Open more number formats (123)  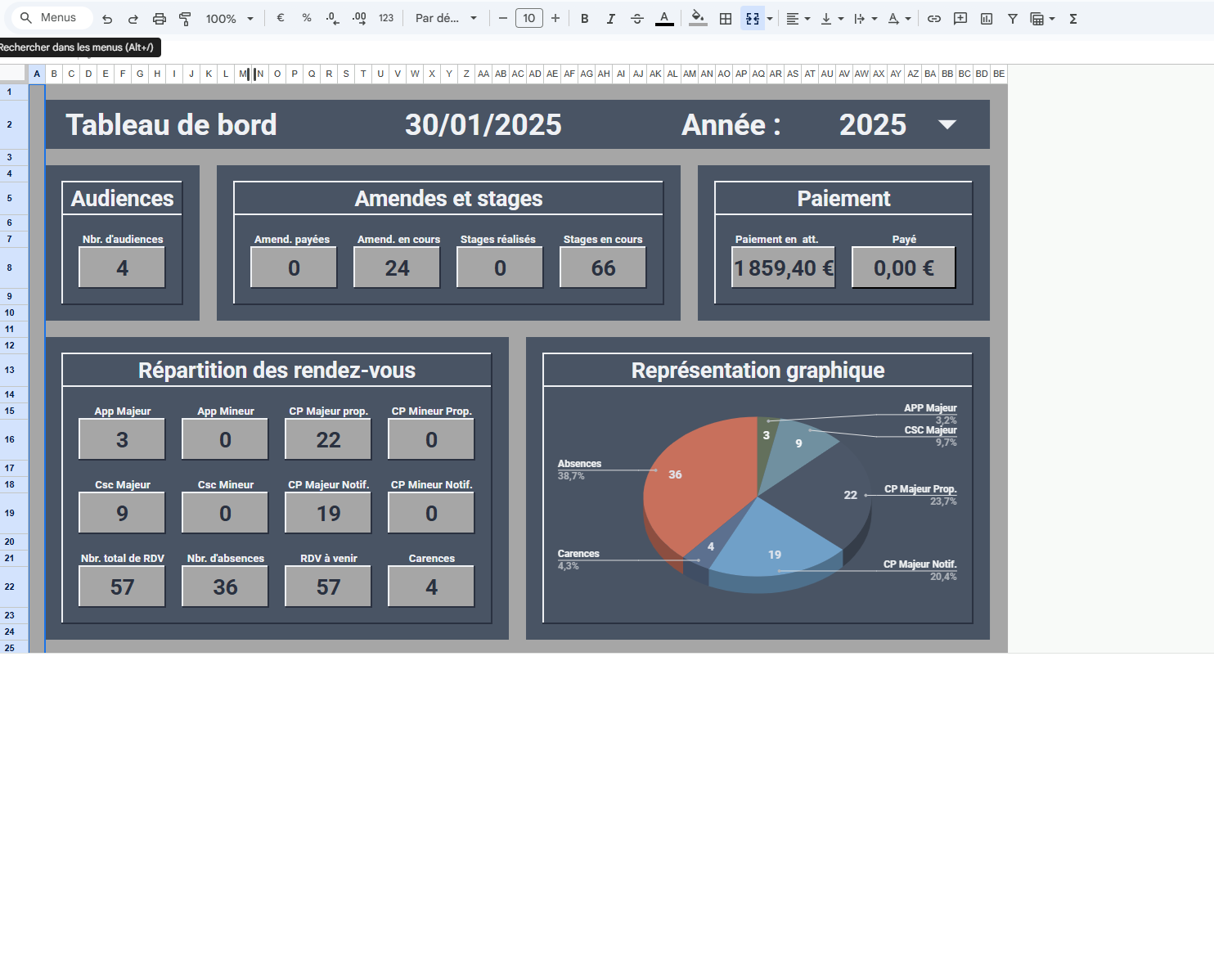[386, 18]
